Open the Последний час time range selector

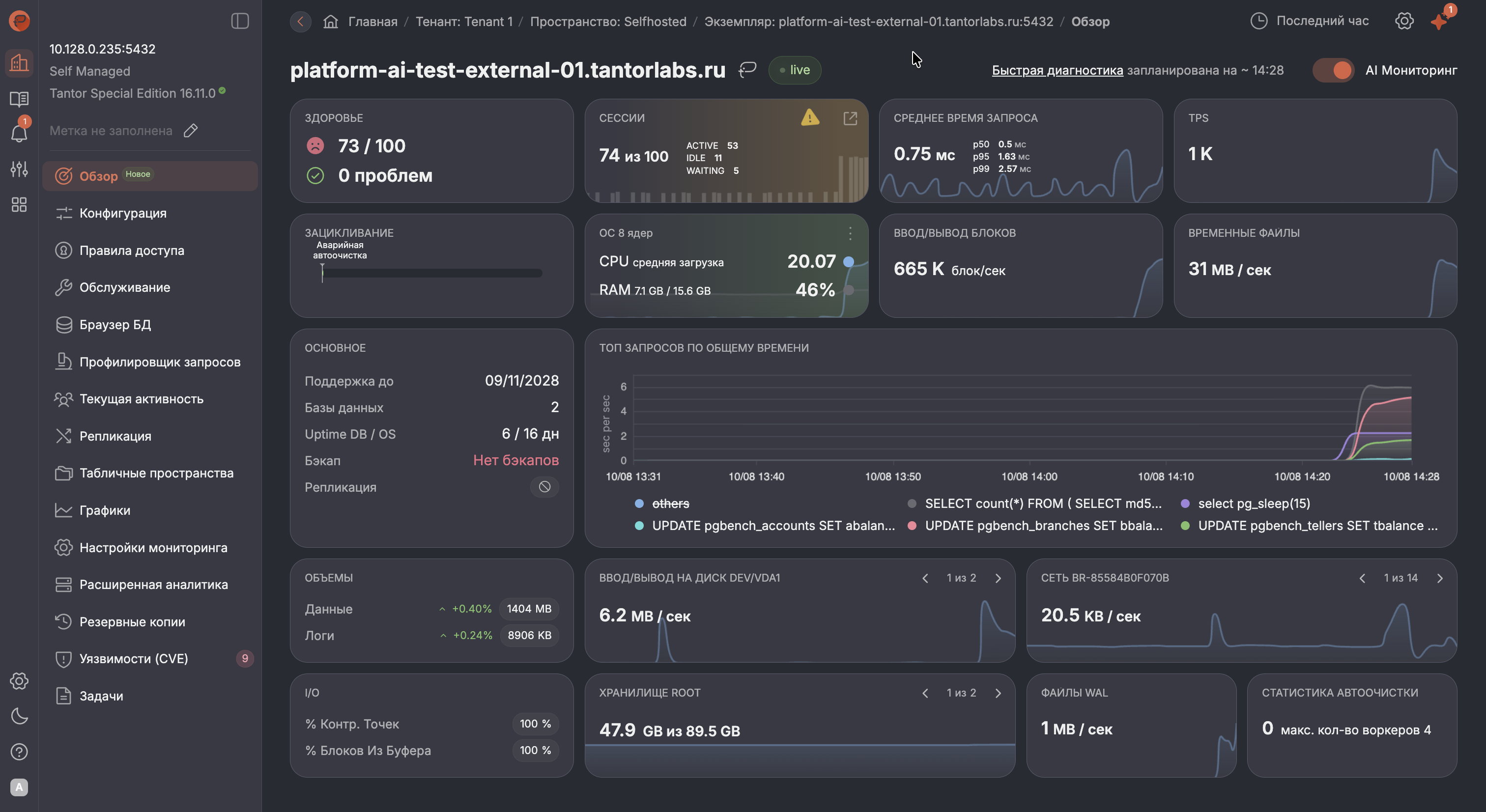1310,21
